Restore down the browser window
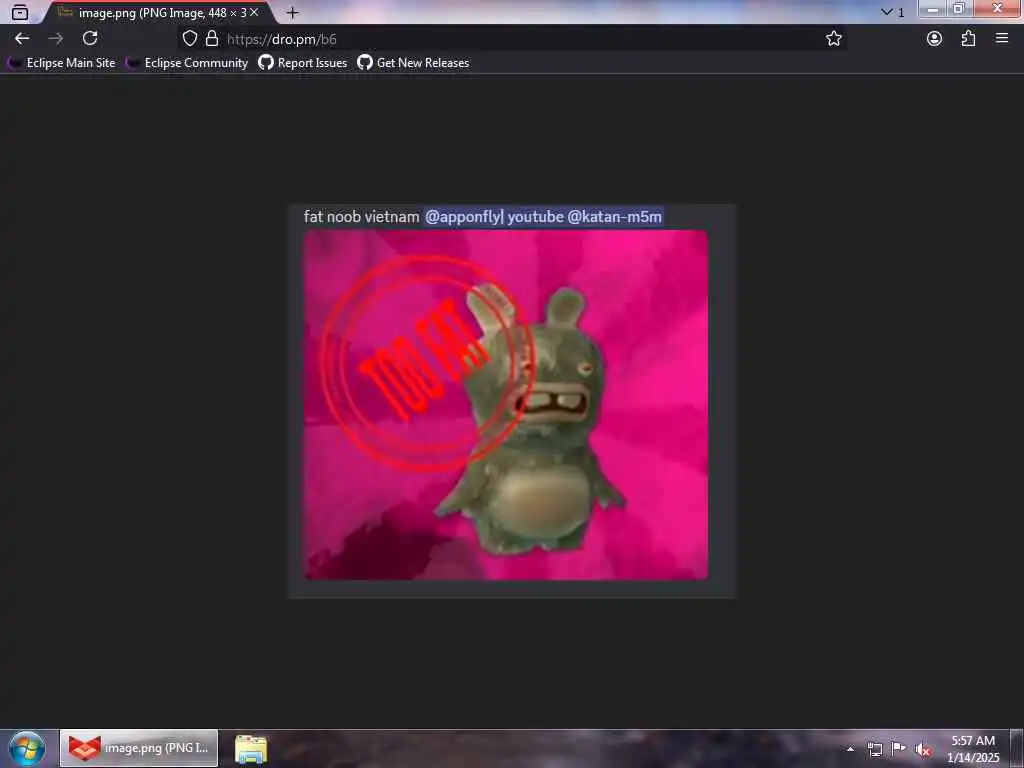This screenshot has height=768, width=1024. 959,8
